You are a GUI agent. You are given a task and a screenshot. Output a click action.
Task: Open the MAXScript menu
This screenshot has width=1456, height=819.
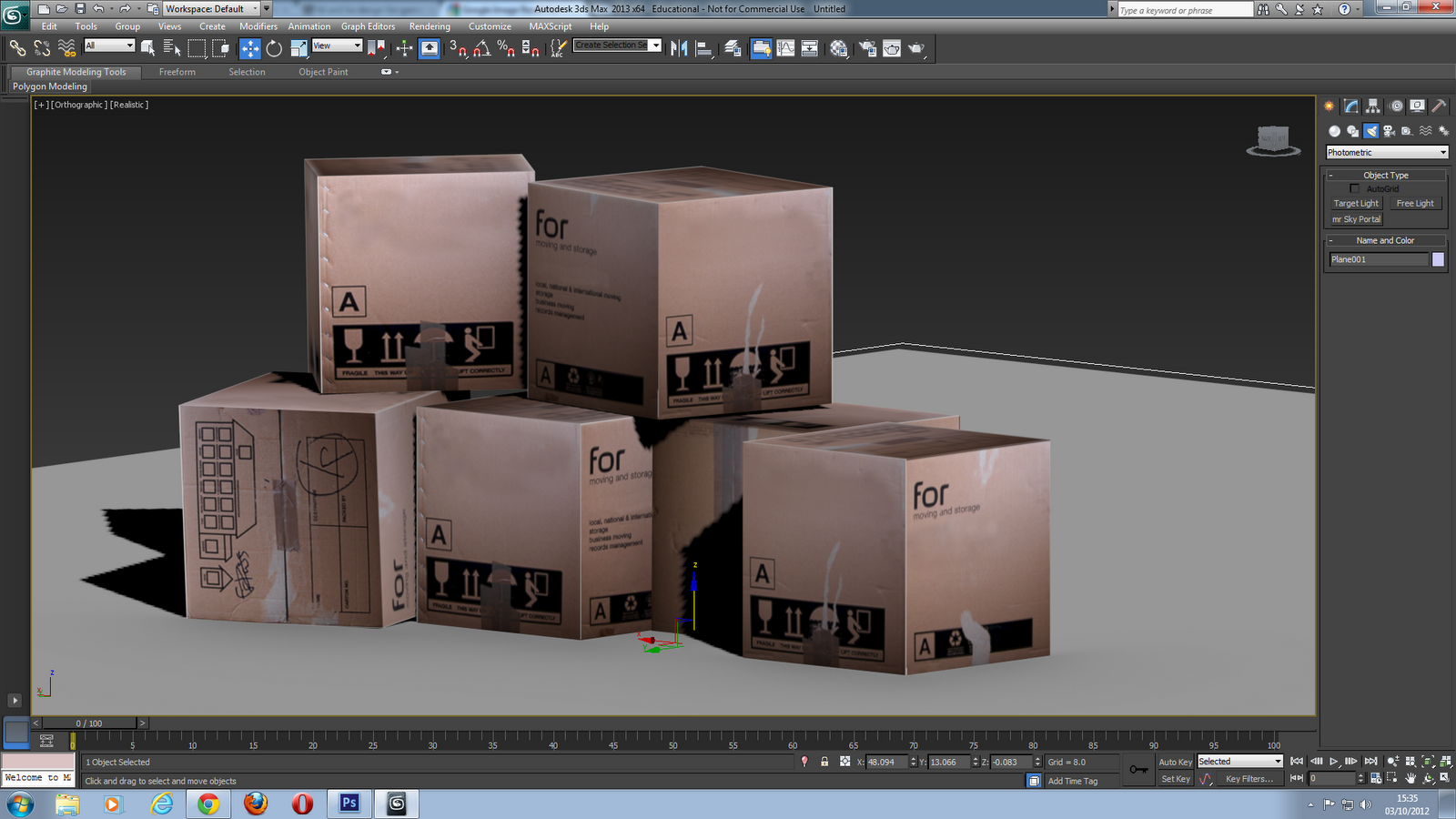551,26
